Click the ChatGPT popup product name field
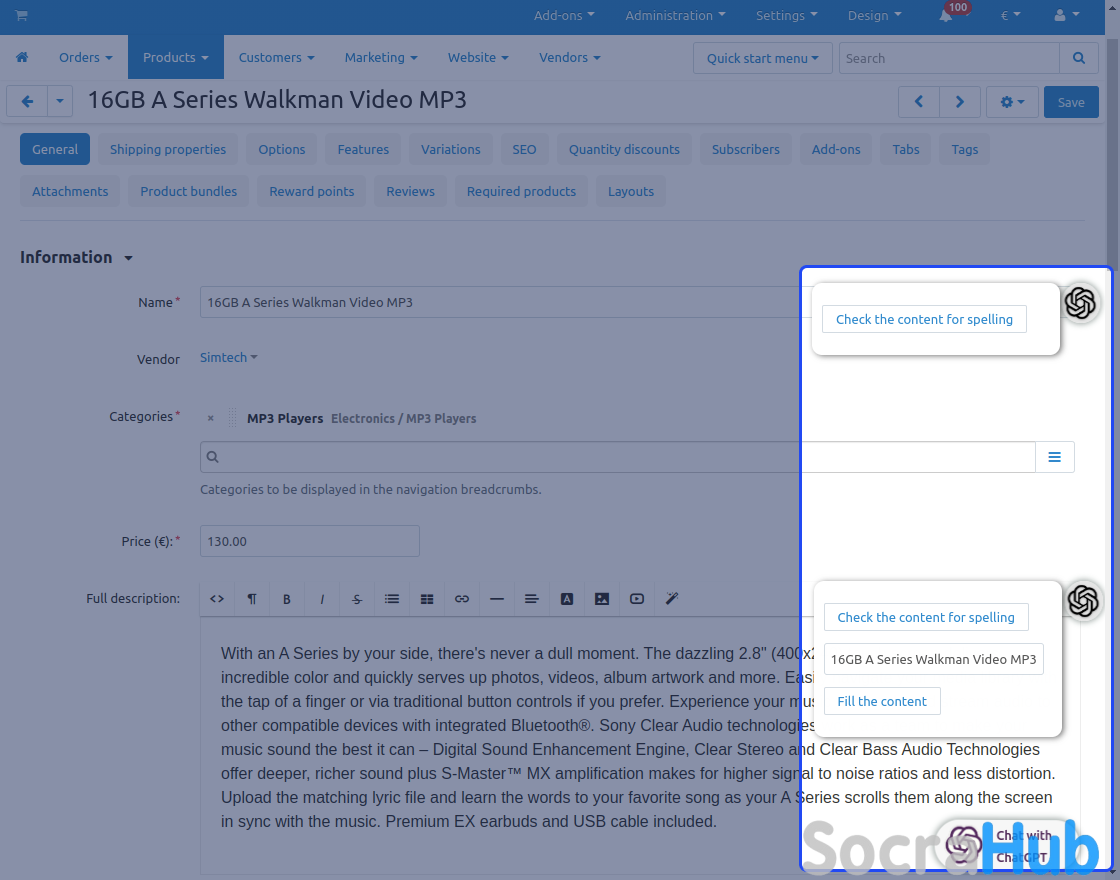 934,659
